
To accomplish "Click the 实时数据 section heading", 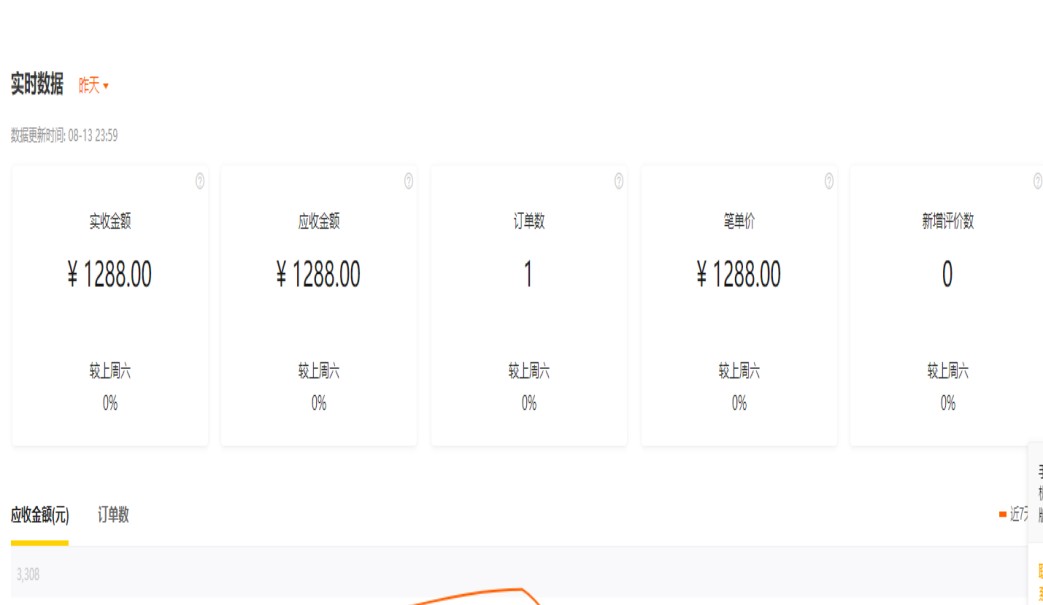I will pos(37,85).
